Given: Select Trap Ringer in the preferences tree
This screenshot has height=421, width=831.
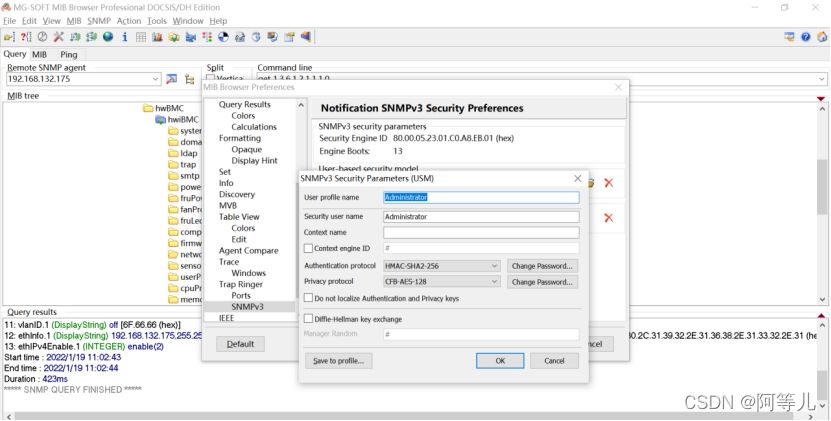Looking at the screenshot, I should pos(241,284).
